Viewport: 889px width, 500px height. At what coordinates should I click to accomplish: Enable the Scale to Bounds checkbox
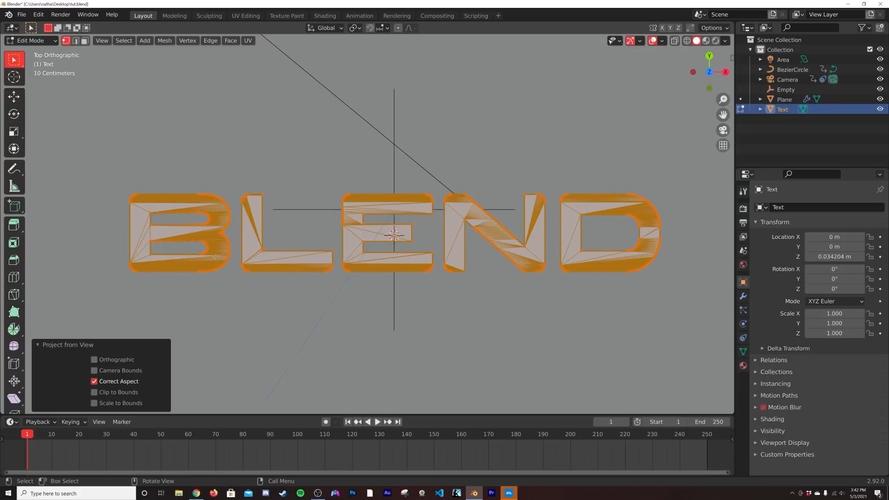94,403
